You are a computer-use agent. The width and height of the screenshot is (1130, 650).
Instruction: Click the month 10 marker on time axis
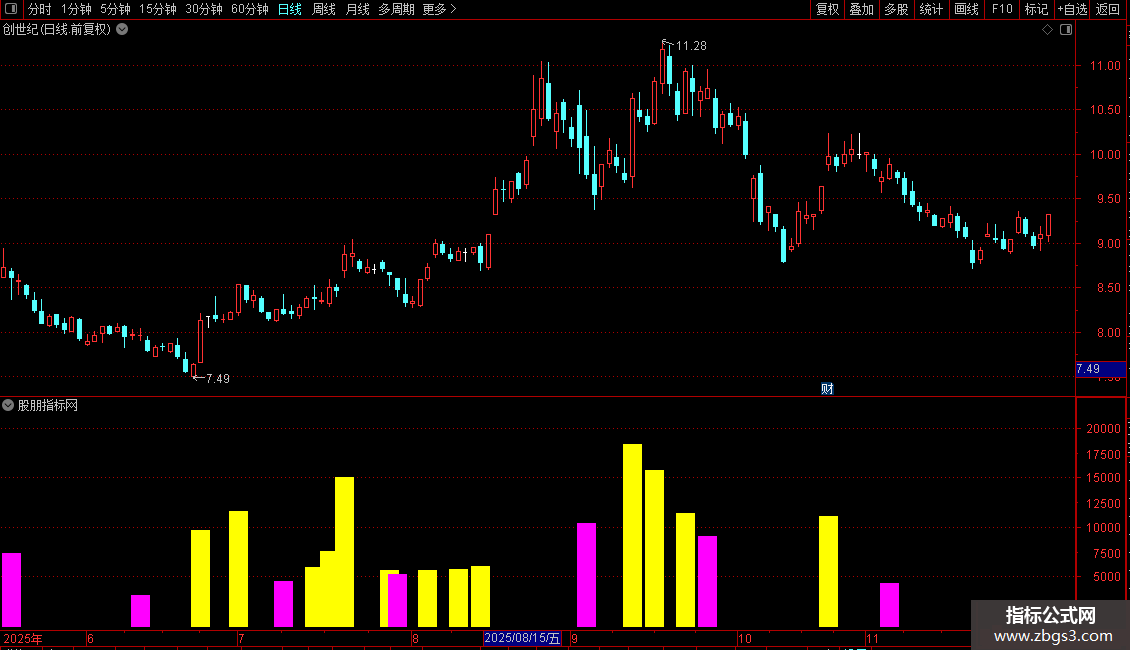[744, 638]
